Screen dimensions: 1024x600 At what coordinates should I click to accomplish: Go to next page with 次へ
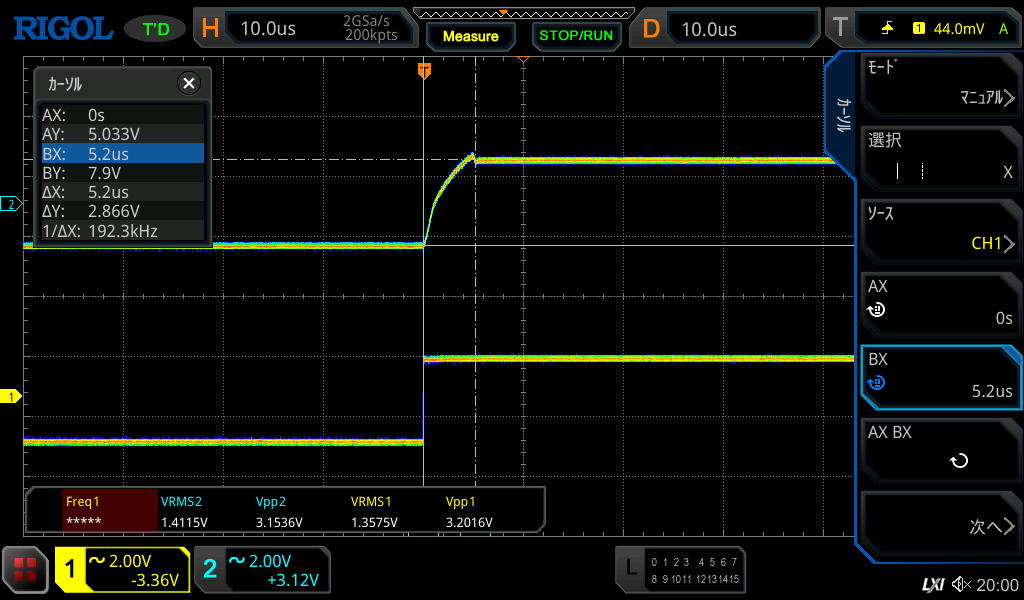(x=940, y=525)
